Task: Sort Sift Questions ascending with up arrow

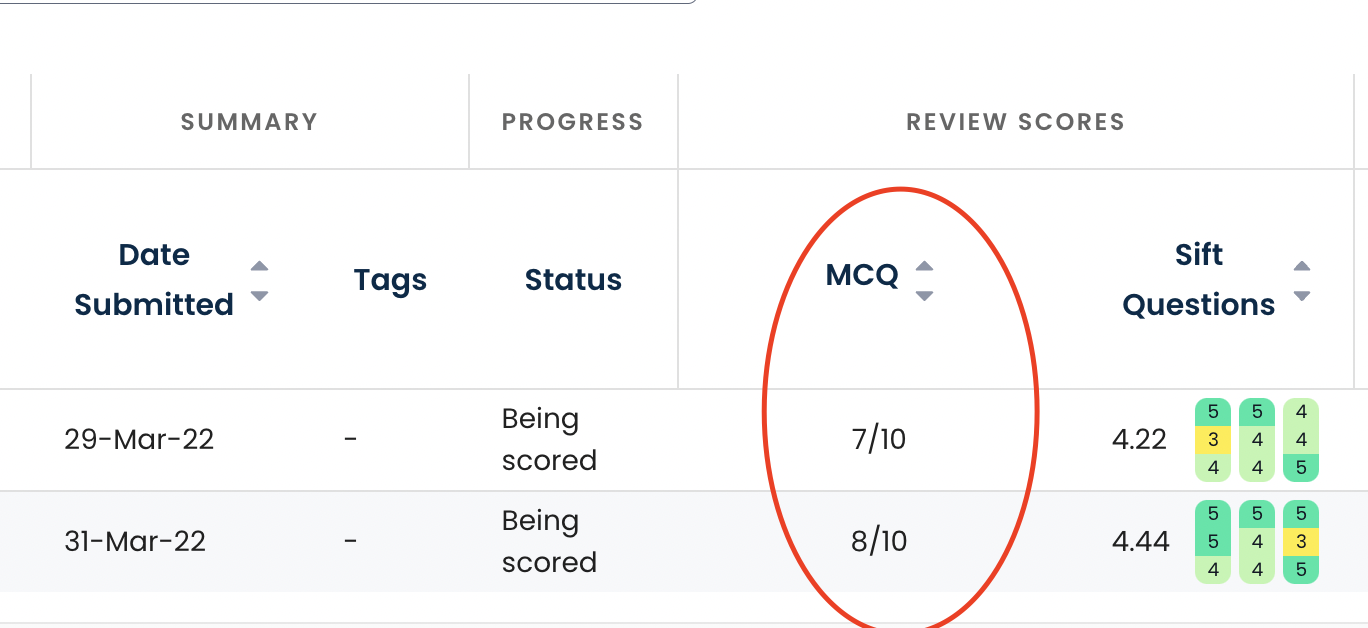Action: point(1301,266)
